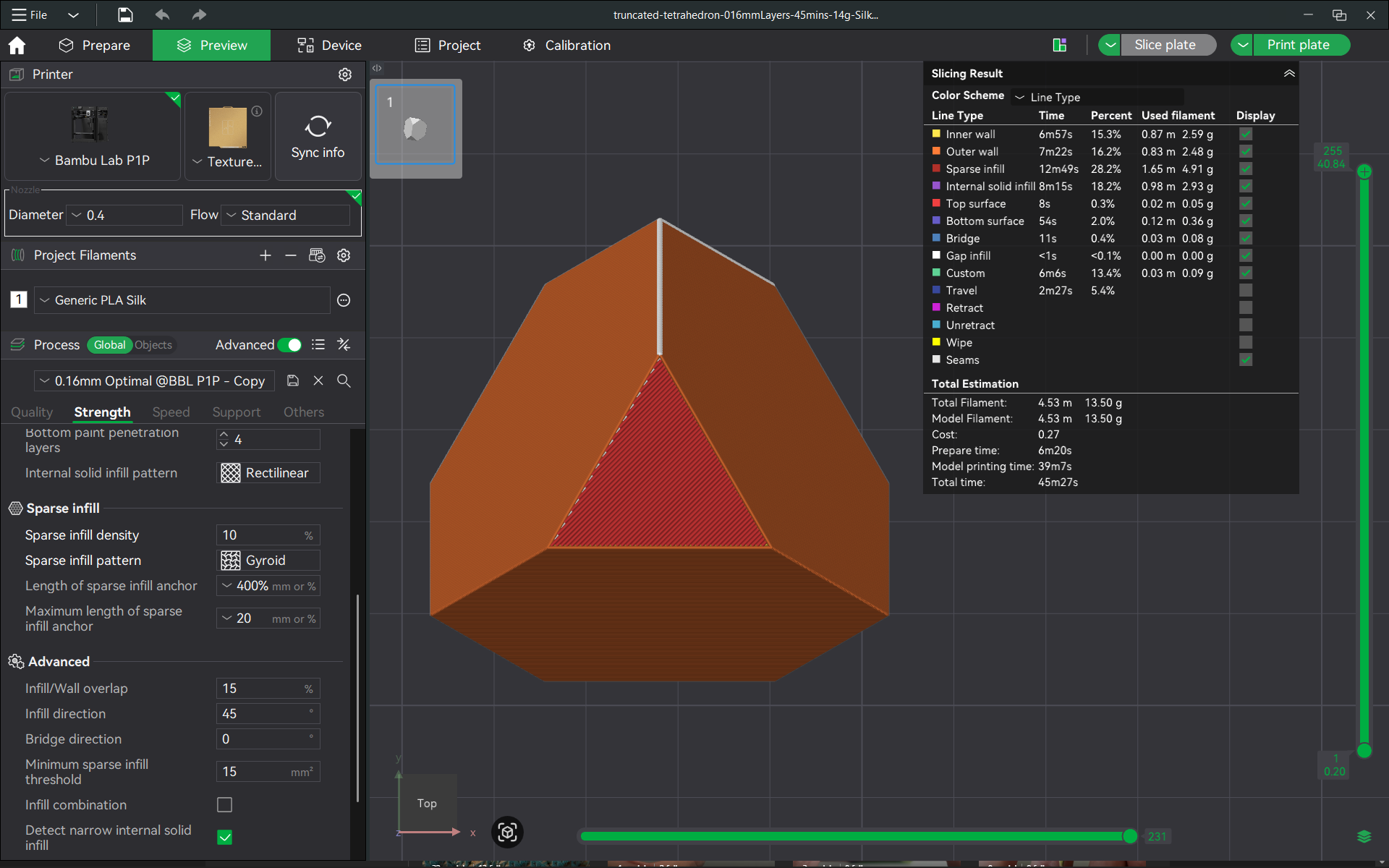
Task: Show Travel lines in Display column
Action: click(1245, 290)
